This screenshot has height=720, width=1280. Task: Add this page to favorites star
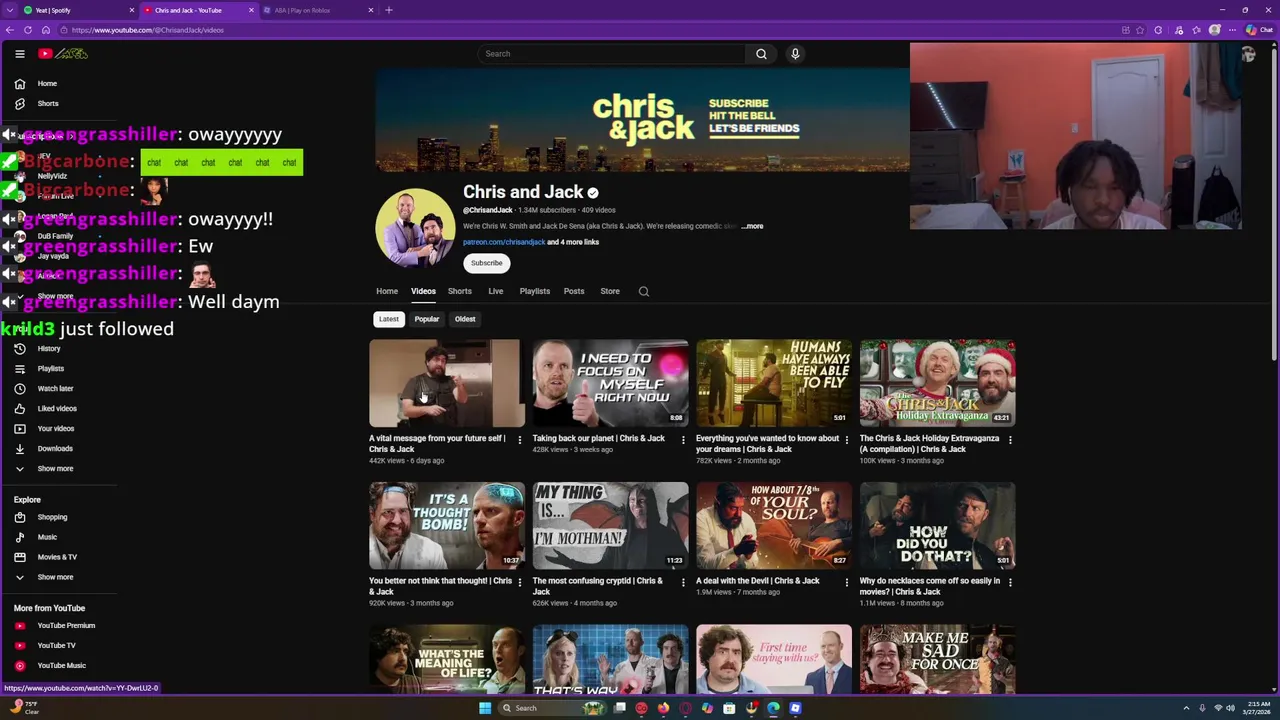pyautogui.click(x=1140, y=30)
